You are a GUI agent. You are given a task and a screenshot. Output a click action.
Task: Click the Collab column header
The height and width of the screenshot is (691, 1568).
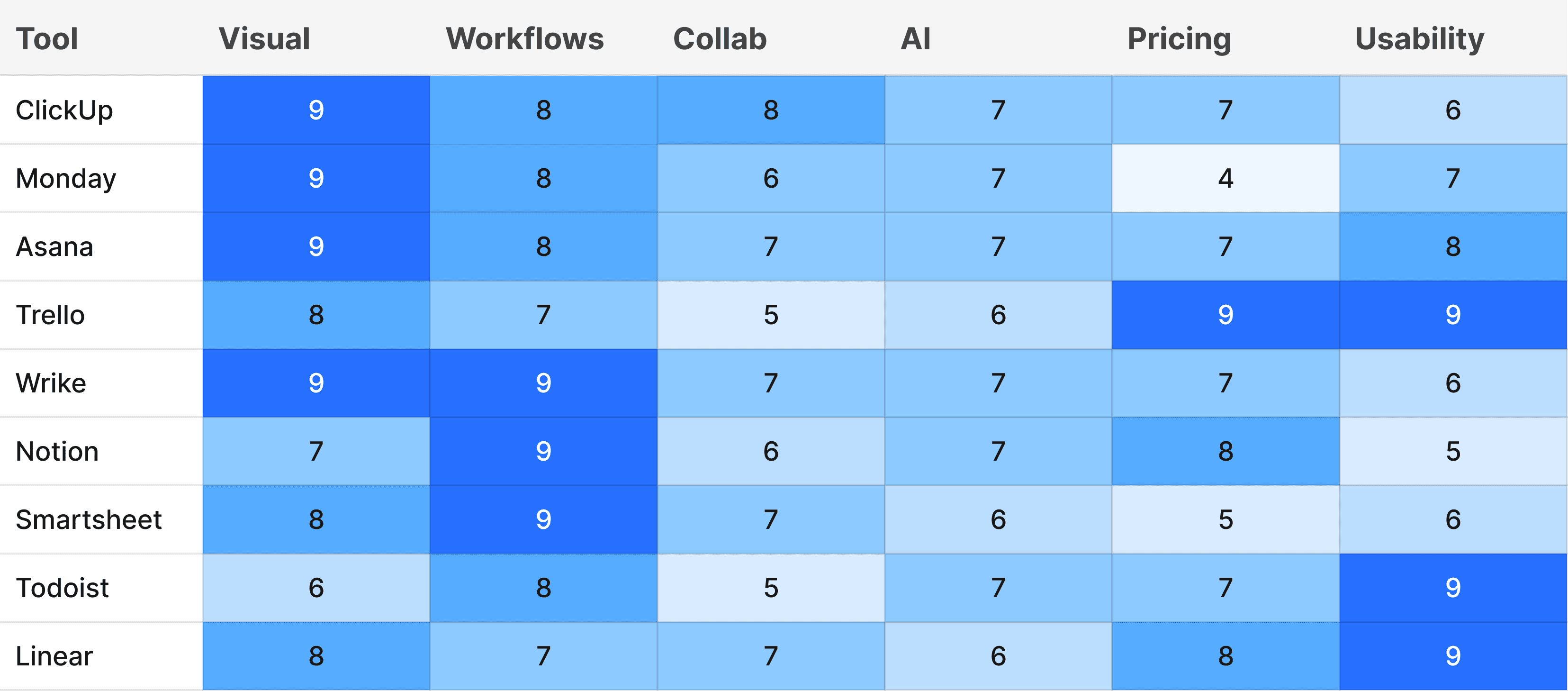coord(720,39)
